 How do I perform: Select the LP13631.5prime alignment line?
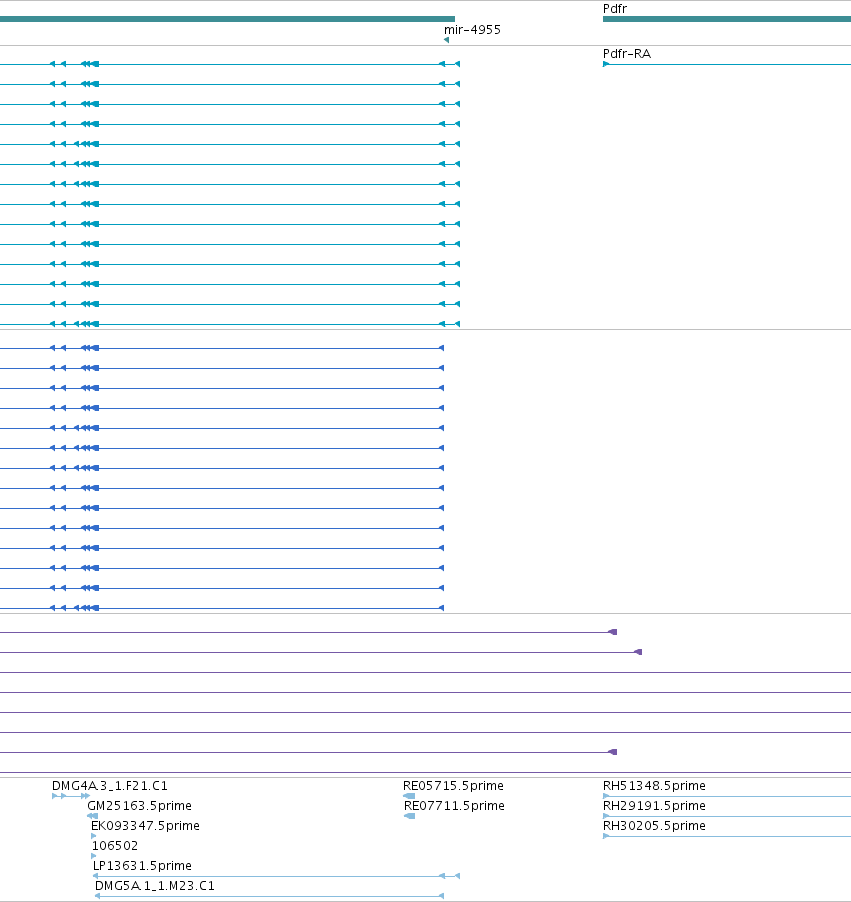click(x=276, y=876)
